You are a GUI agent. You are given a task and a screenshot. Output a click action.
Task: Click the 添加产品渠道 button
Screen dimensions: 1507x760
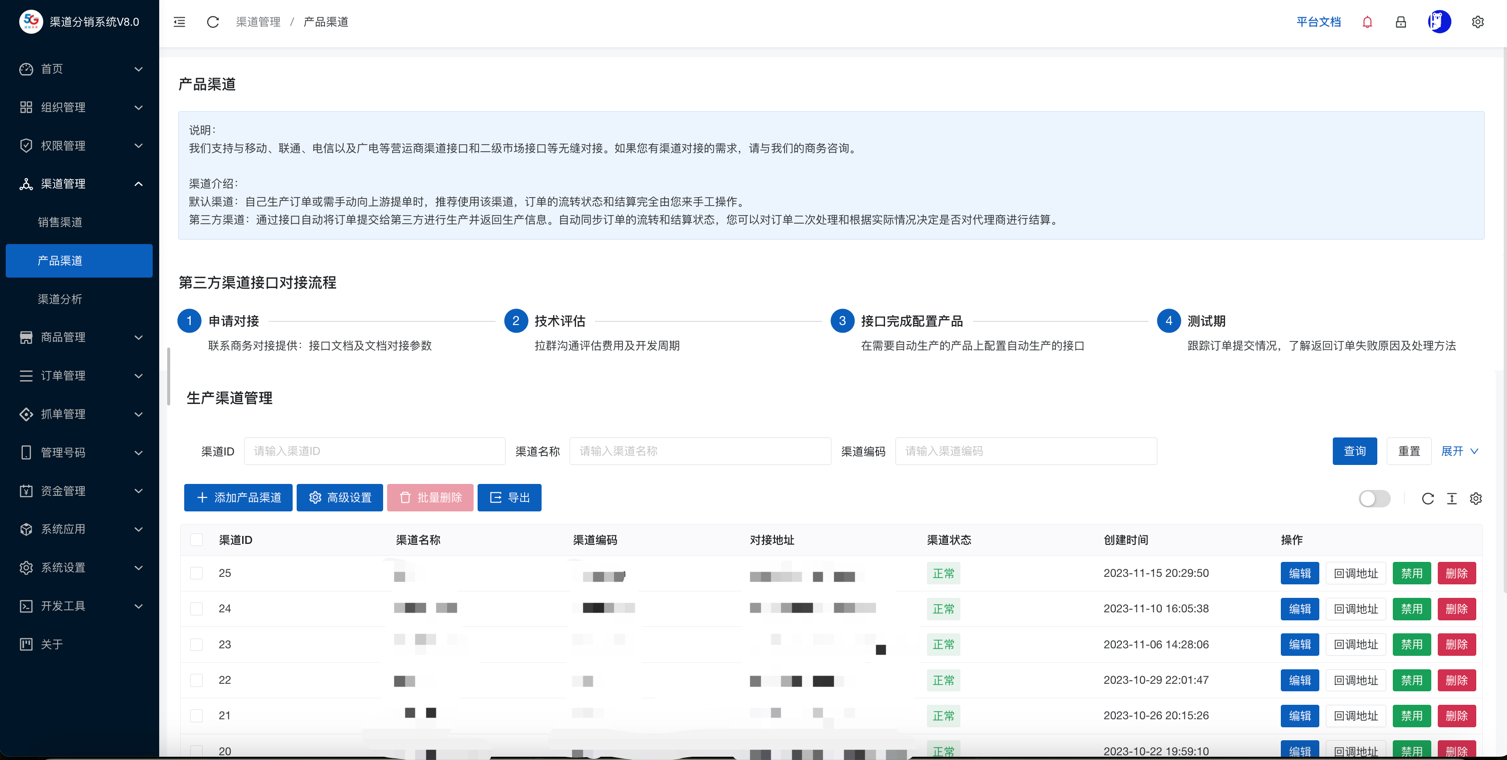(238, 498)
